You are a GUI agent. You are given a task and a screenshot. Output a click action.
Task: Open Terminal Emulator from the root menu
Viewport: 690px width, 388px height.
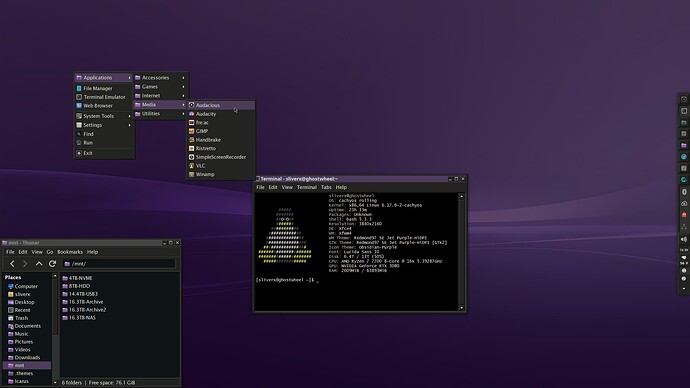(104, 97)
